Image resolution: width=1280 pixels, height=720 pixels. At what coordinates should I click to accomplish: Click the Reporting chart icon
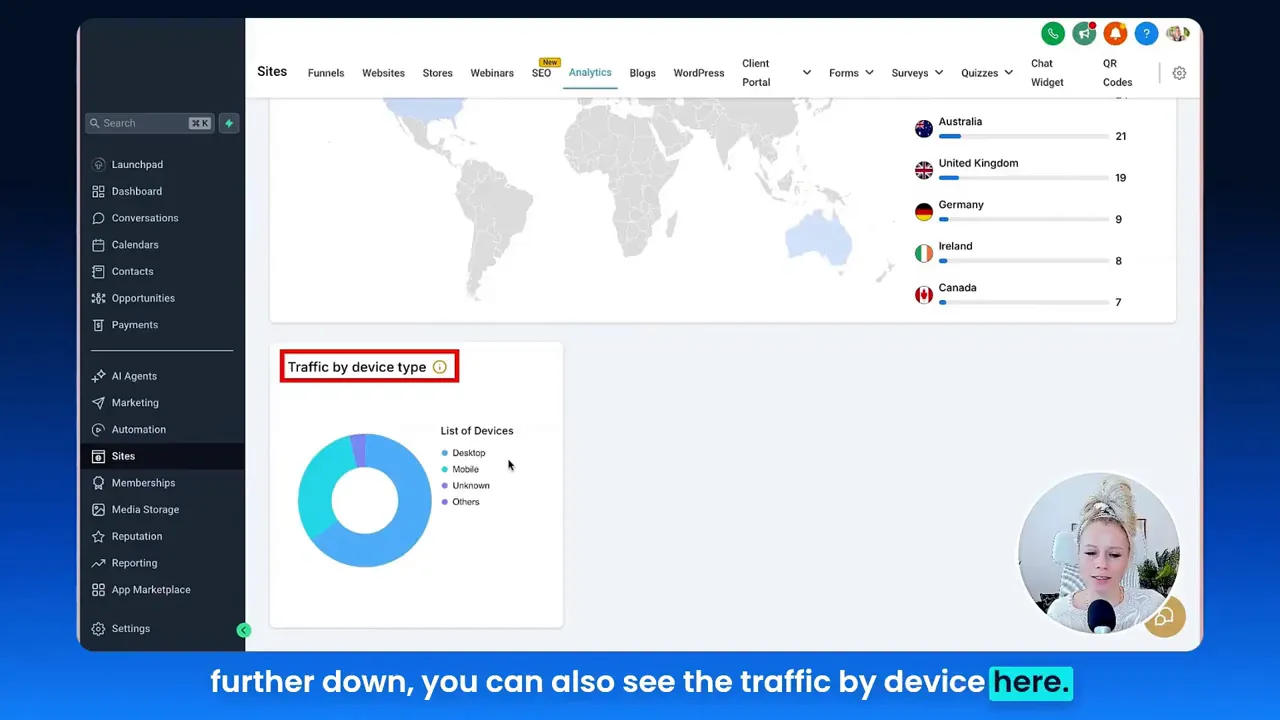click(98, 563)
